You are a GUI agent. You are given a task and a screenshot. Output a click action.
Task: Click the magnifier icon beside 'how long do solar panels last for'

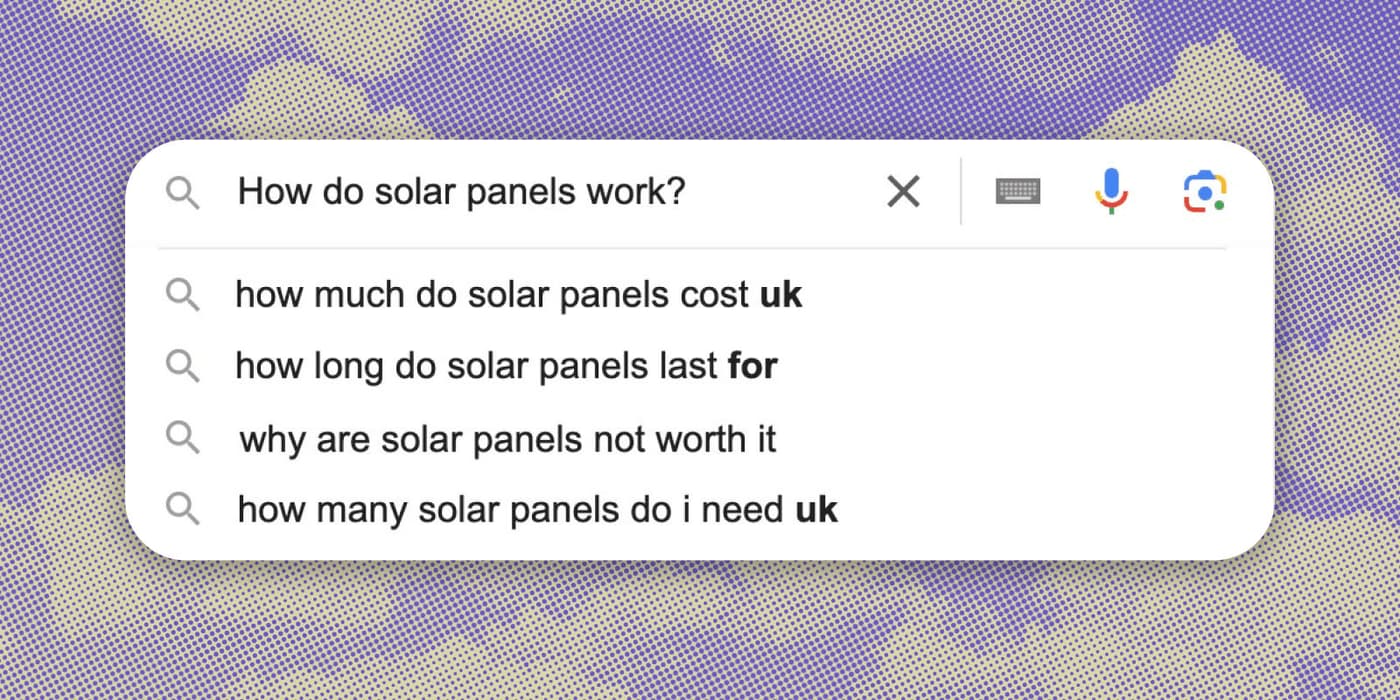coord(183,366)
